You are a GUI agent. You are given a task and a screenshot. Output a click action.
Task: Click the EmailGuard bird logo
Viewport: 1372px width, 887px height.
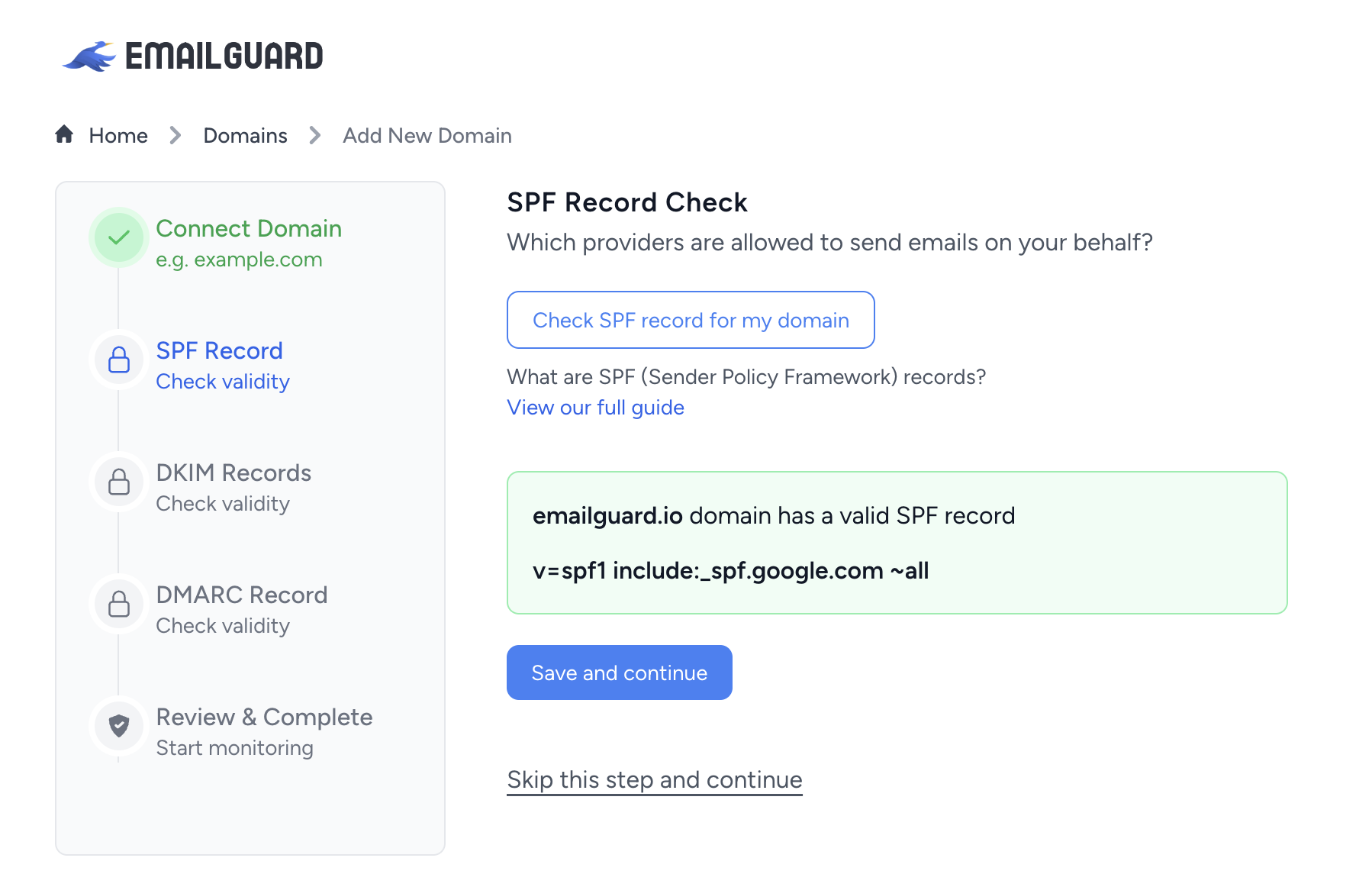point(89,56)
